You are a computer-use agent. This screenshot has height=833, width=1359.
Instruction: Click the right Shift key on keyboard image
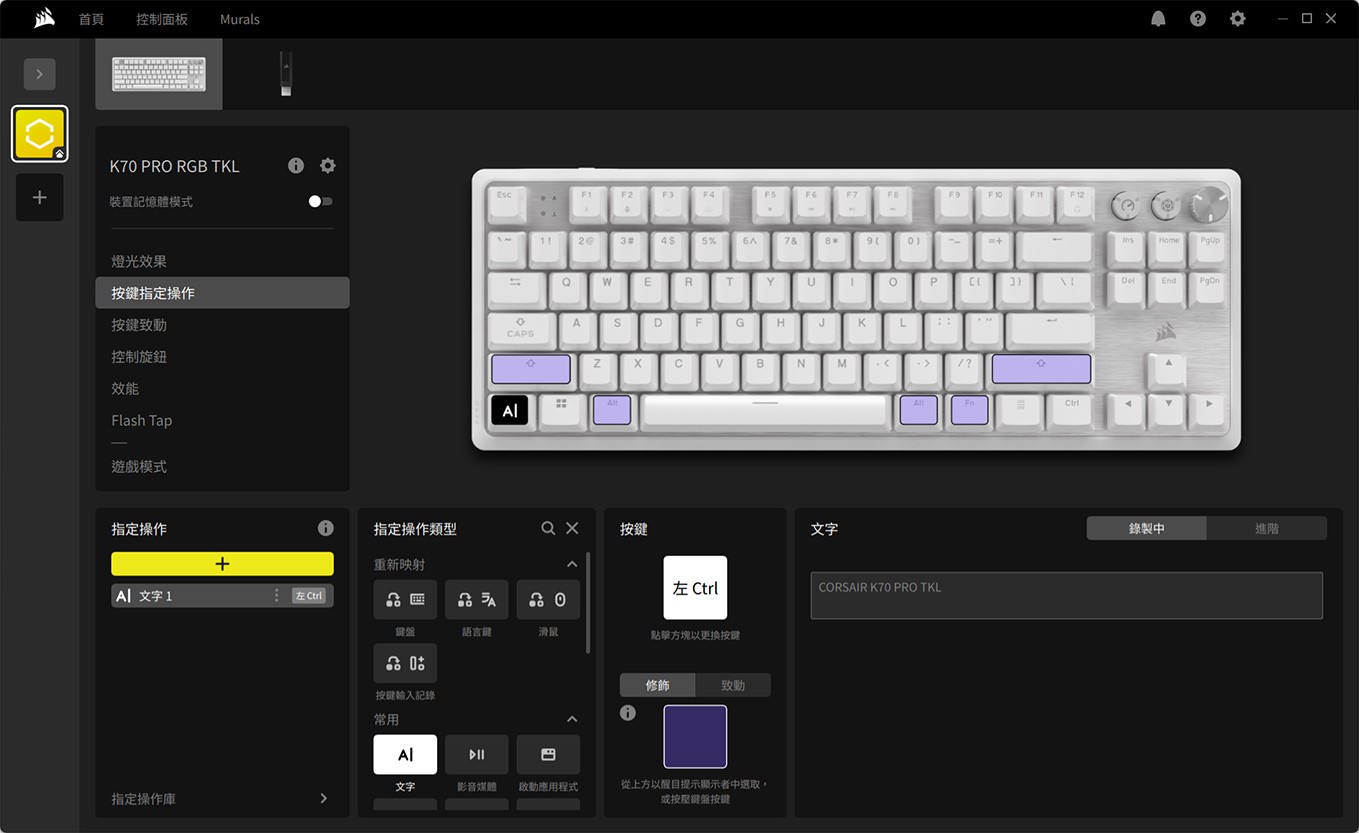1041,369
